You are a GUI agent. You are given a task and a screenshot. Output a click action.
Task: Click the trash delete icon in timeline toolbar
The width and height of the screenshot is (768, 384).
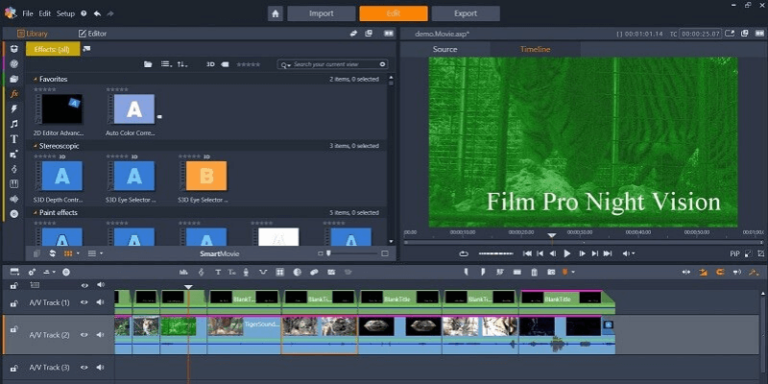pyautogui.click(x=534, y=272)
